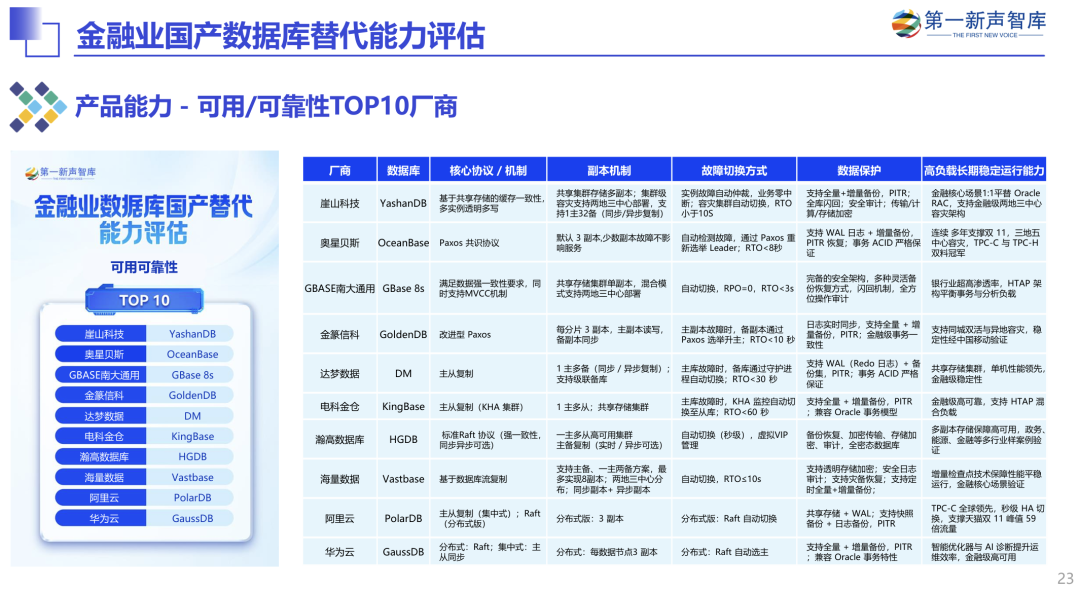Screen dimensions: 1080x594
Task: Click GBASE南大通用 in the table's vendor column
Action: click(x=340, y=288)
